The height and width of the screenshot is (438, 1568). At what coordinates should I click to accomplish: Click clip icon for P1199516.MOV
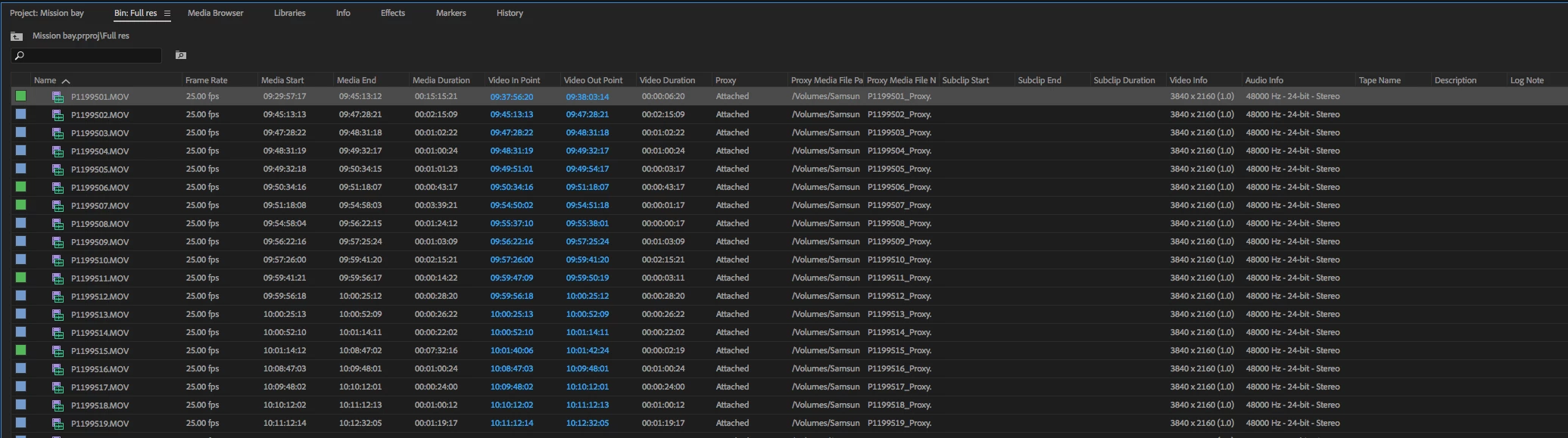click(58, 369)
